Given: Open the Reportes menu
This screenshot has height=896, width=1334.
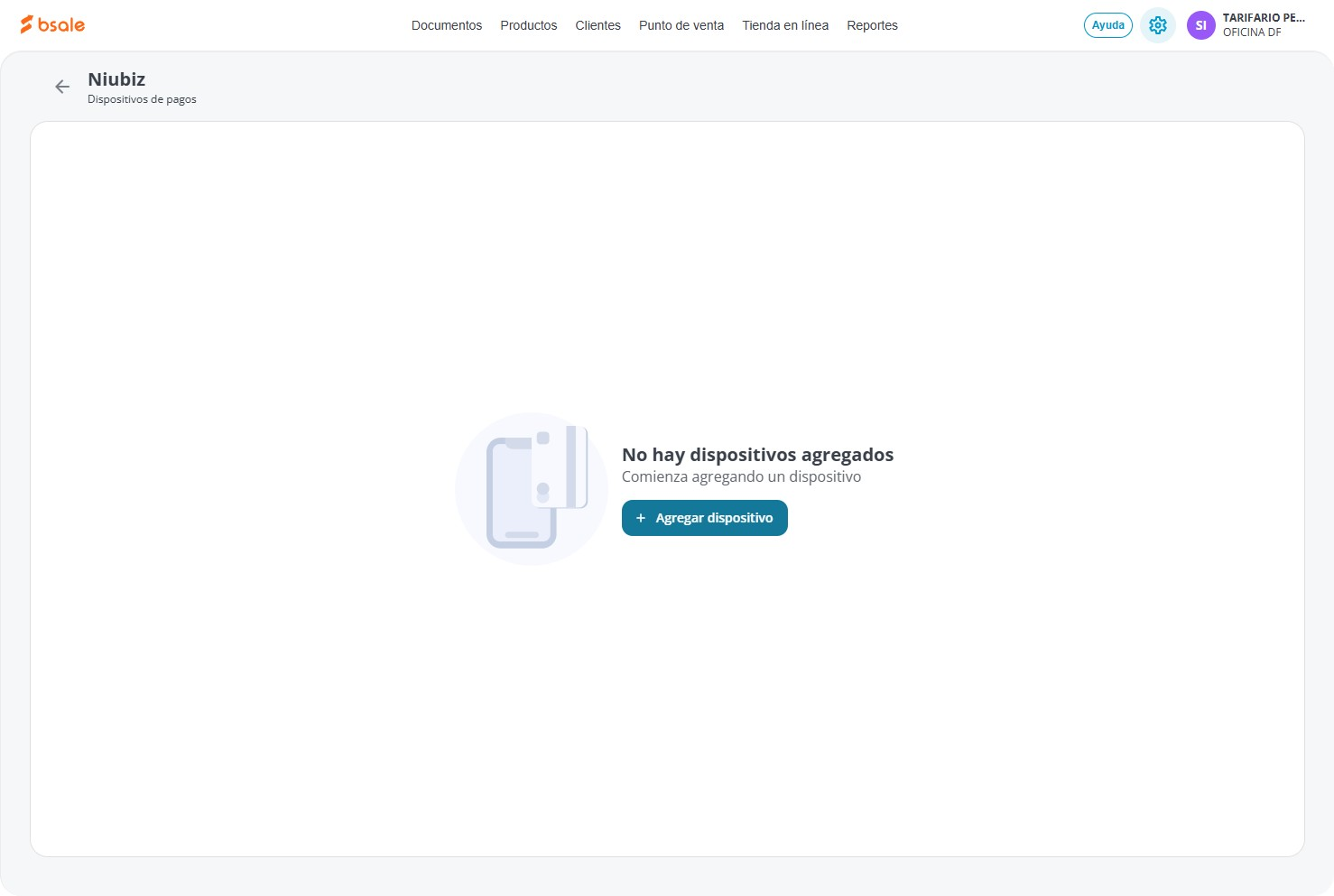Looking at the screenshot, I should (873, 25).
